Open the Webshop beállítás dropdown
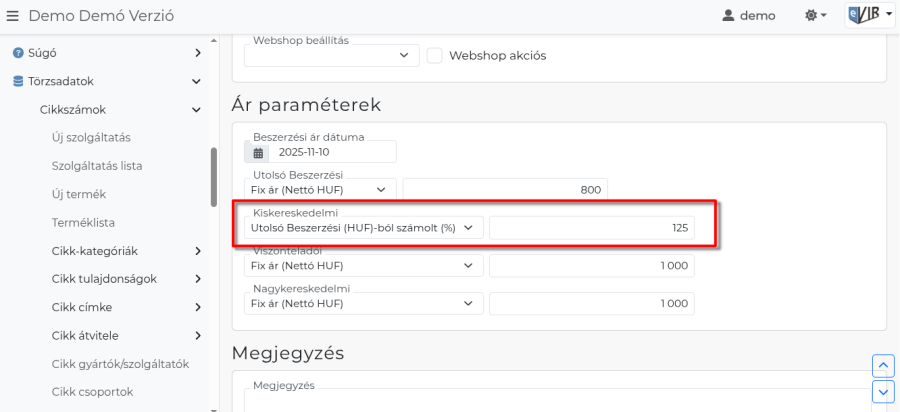This screenshot has height=412, width=900. coord(331,56)
